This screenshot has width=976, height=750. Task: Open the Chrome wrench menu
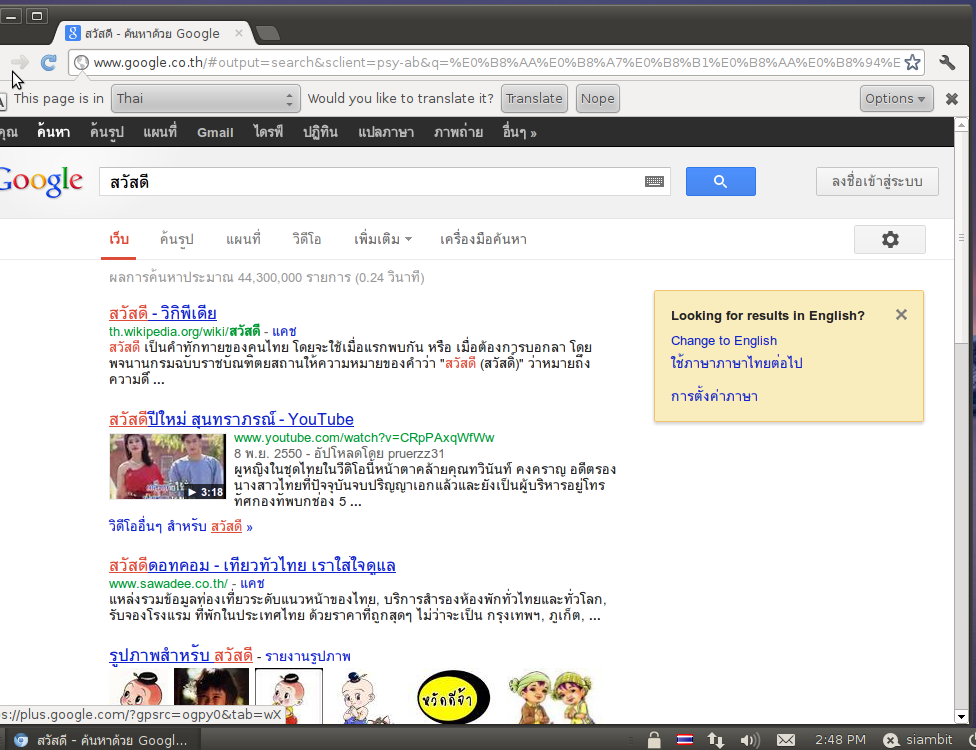tap(947, 62)
